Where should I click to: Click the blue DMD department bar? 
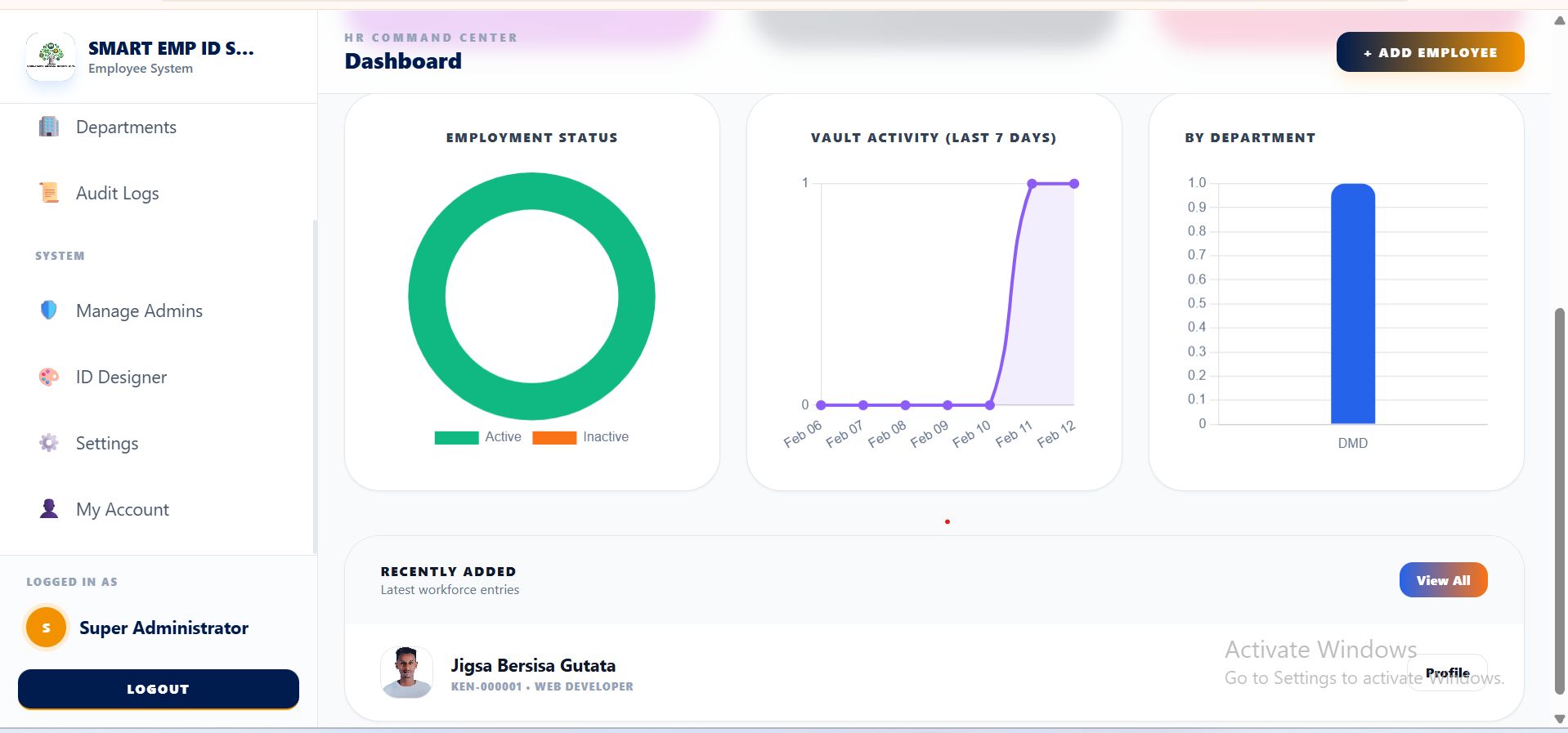[x=1352, y=304]
